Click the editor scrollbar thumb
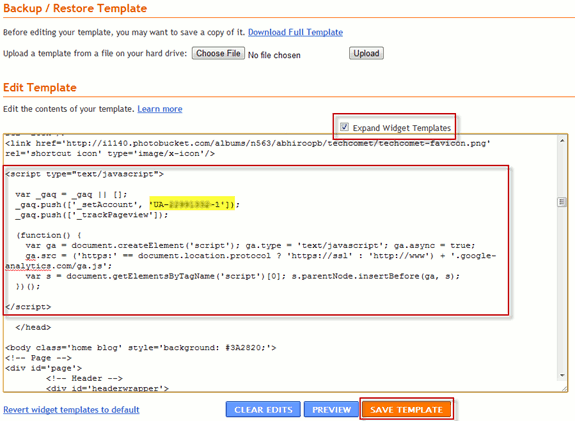The height and width of the screenshot is (421, 575). (562, 202)
